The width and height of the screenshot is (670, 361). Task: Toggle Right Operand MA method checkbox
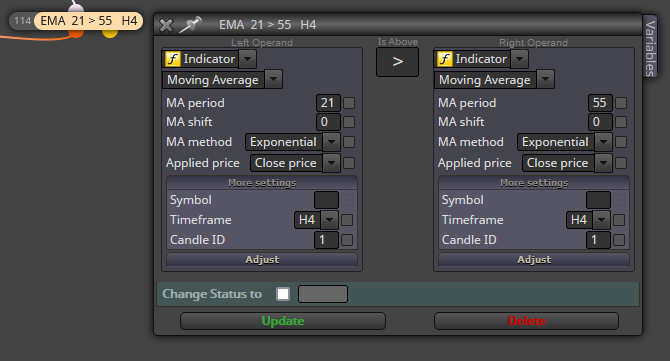tap(621, 142)
